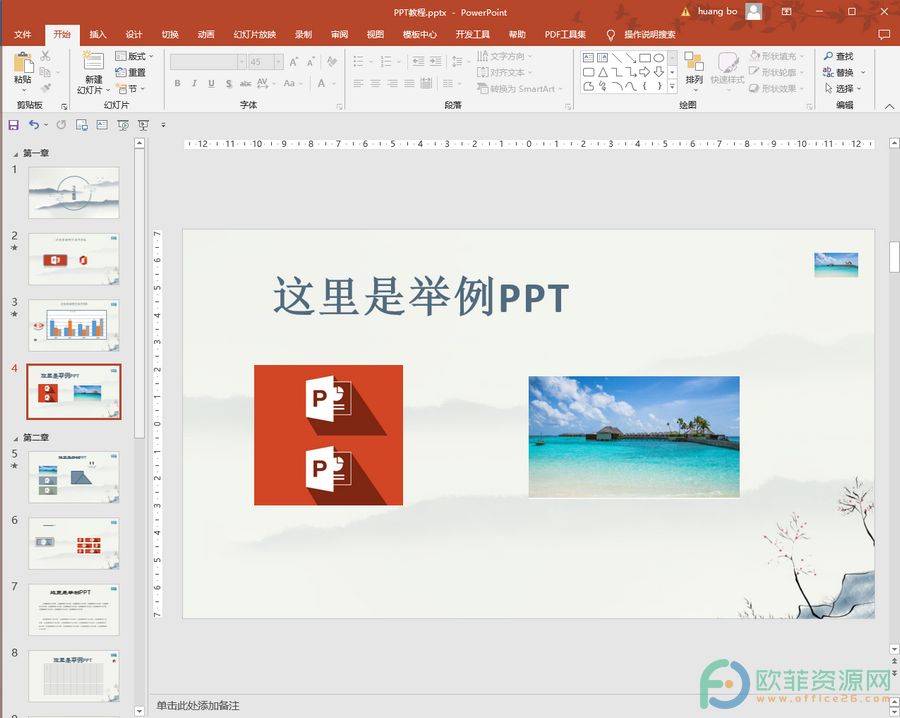This screenshot has height=718, width=900.
Task: Open the Font Color (A) picker
Action: point(325,83)
